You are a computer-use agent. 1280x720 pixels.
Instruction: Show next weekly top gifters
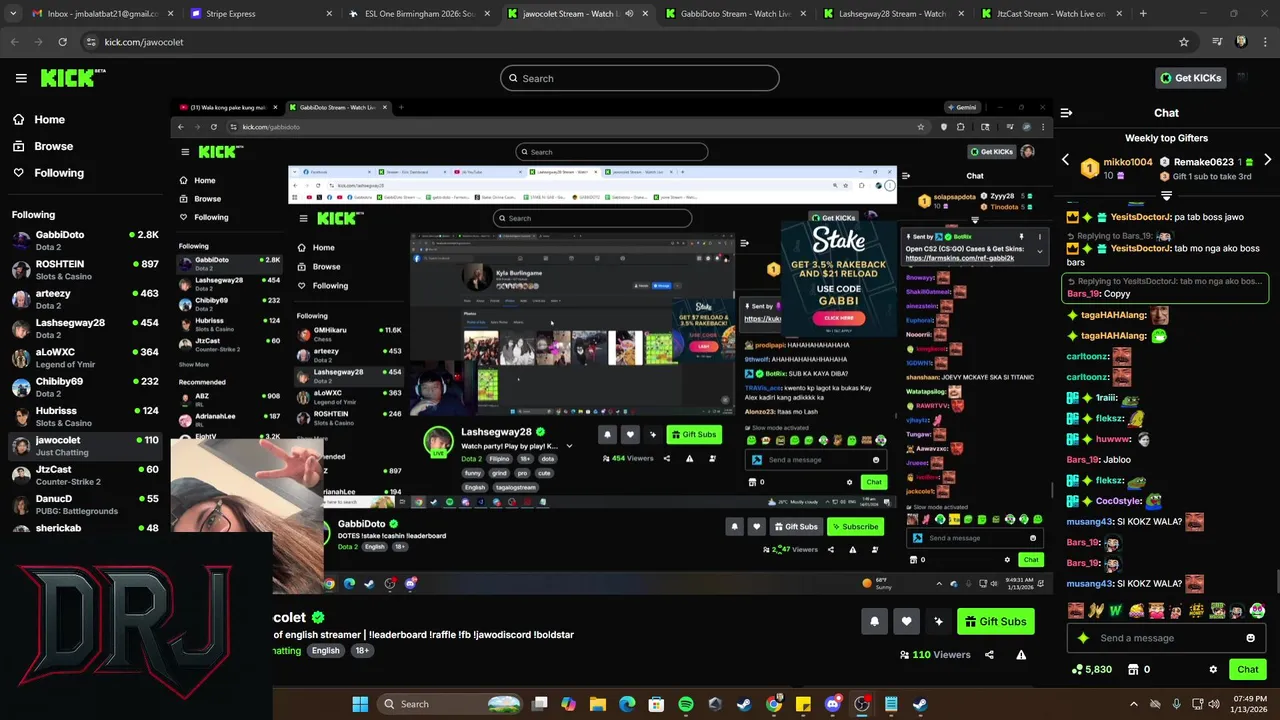(1268, 161)
